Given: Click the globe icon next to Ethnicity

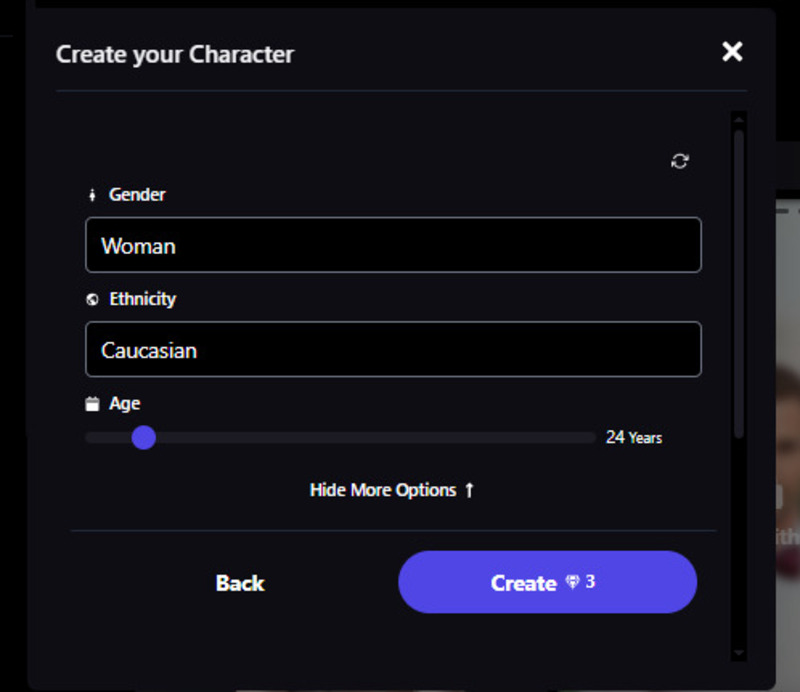Looking at the screenshot, I should coord(93,299).
